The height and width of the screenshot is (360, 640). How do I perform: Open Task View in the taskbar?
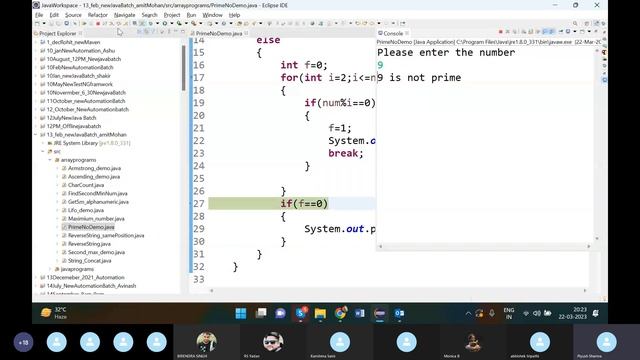(x=261, y=313)
